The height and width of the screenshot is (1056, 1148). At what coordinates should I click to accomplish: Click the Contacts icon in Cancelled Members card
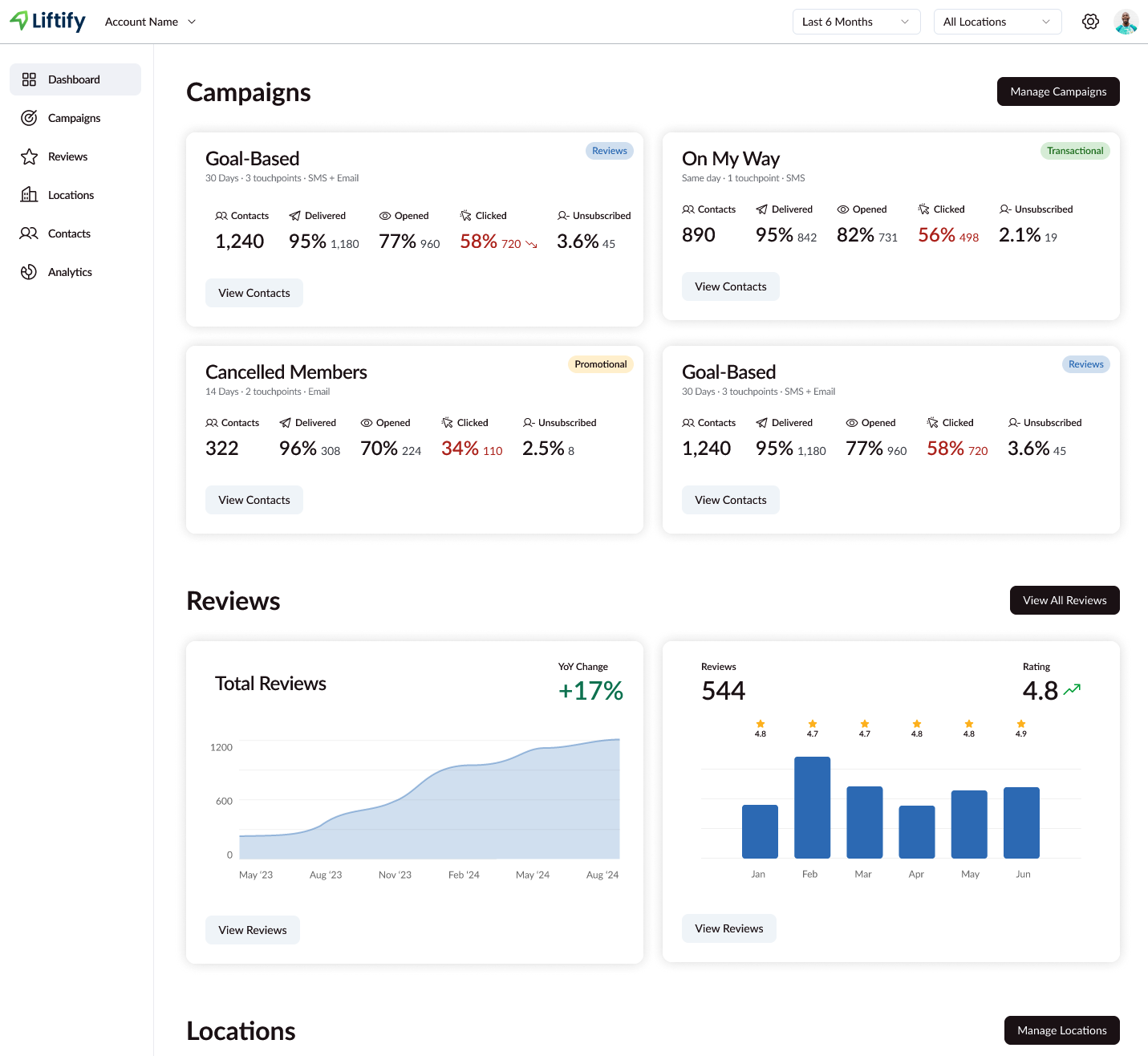[x=212, y=423]
